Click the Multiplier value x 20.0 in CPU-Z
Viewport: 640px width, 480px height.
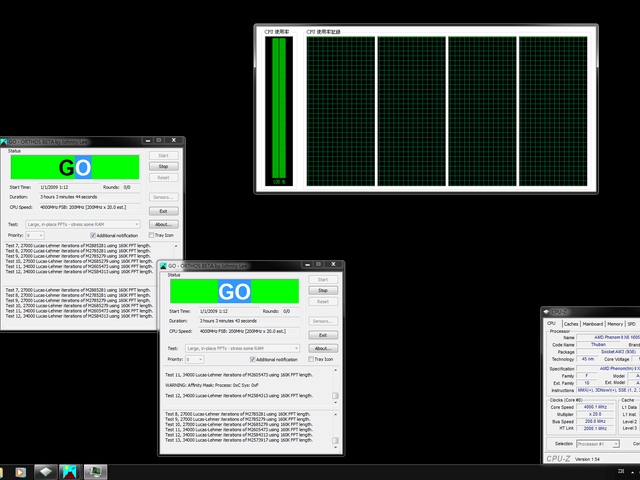(x=596, y=414)
